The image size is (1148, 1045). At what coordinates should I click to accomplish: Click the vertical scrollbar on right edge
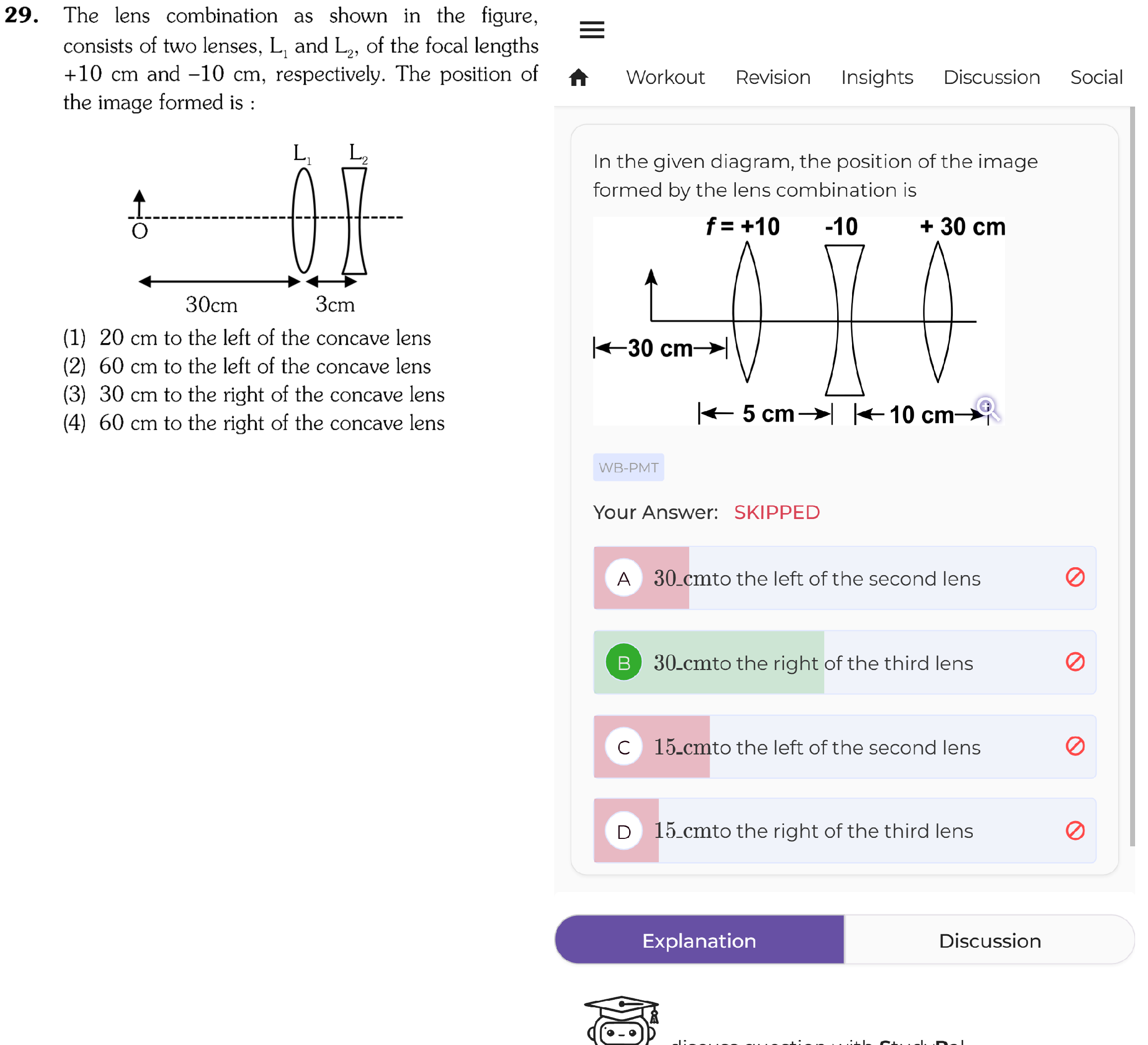click(1132, 476)
